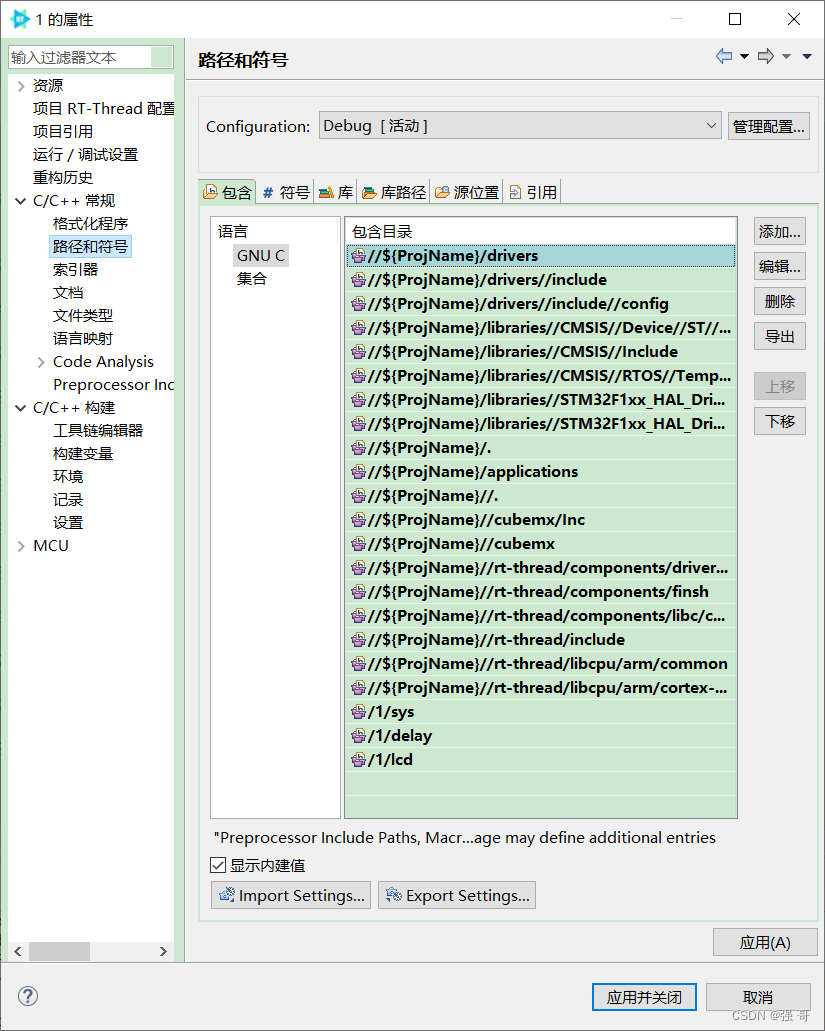Open the Configuration dropdown showing Debug [活动]
Screen dimensions: 825x1031
pyautogui.click(x=711, y=125)
